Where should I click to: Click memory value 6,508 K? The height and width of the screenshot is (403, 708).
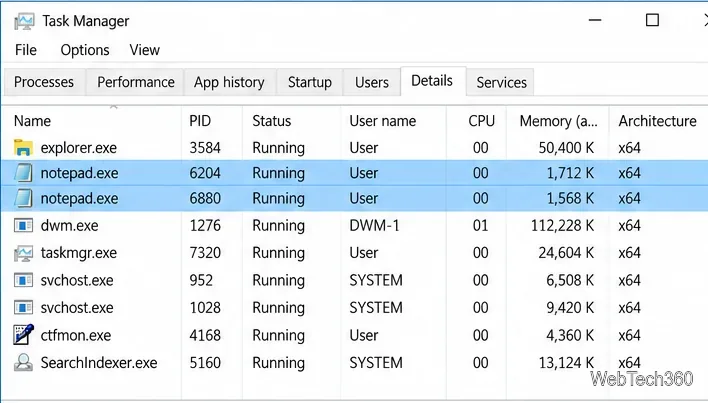pos(570,280)
